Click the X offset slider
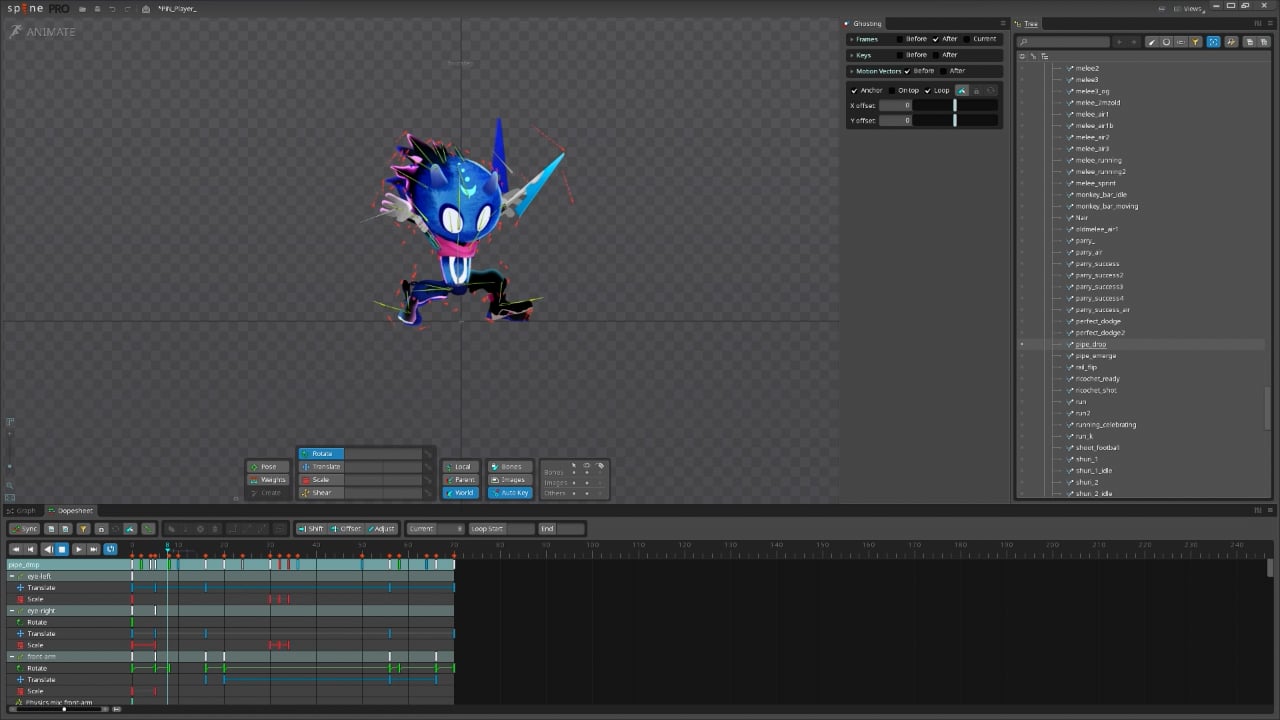The image size is (1280, 720). 955,105
